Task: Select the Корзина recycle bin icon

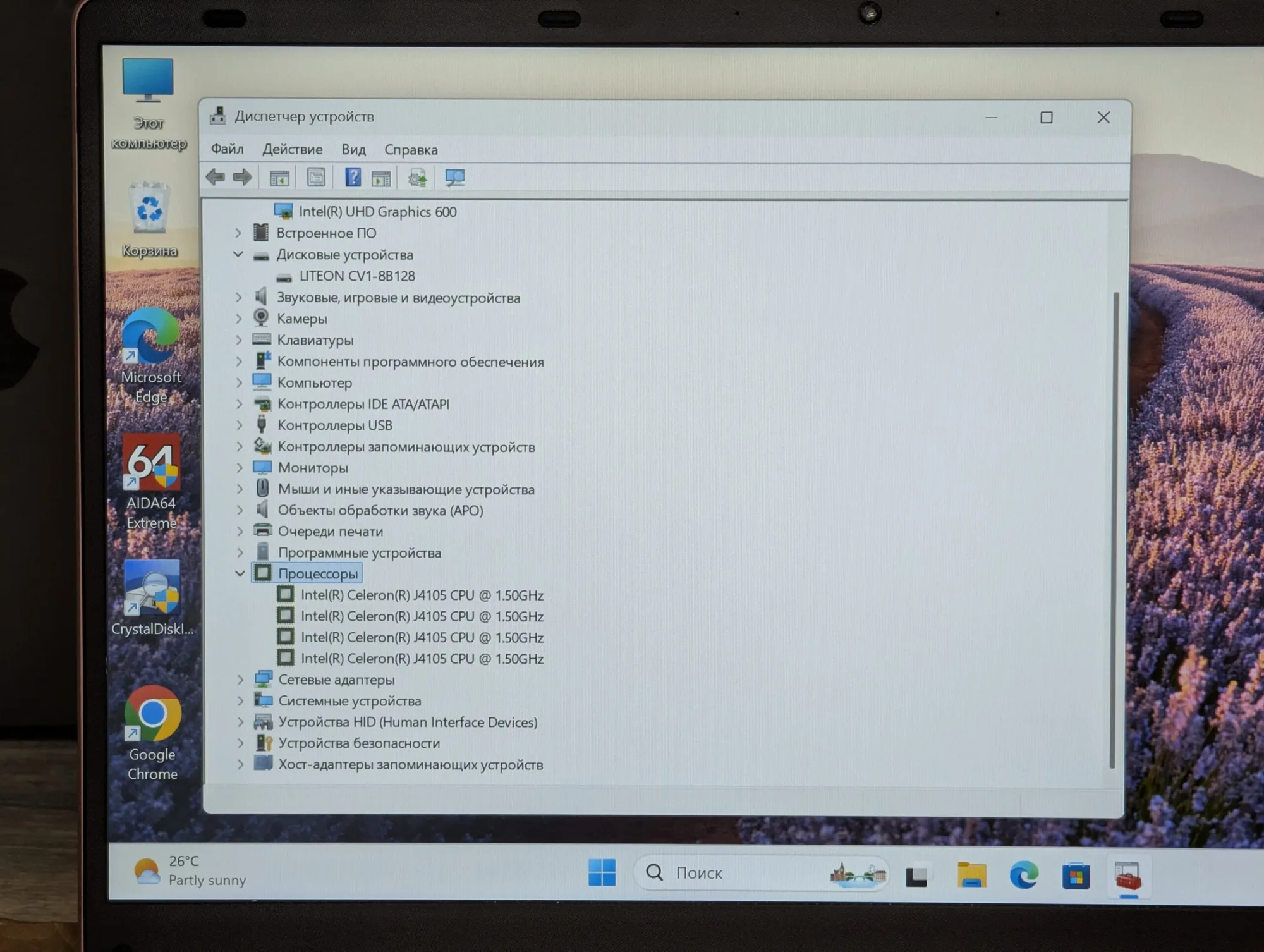Action: 149,220
